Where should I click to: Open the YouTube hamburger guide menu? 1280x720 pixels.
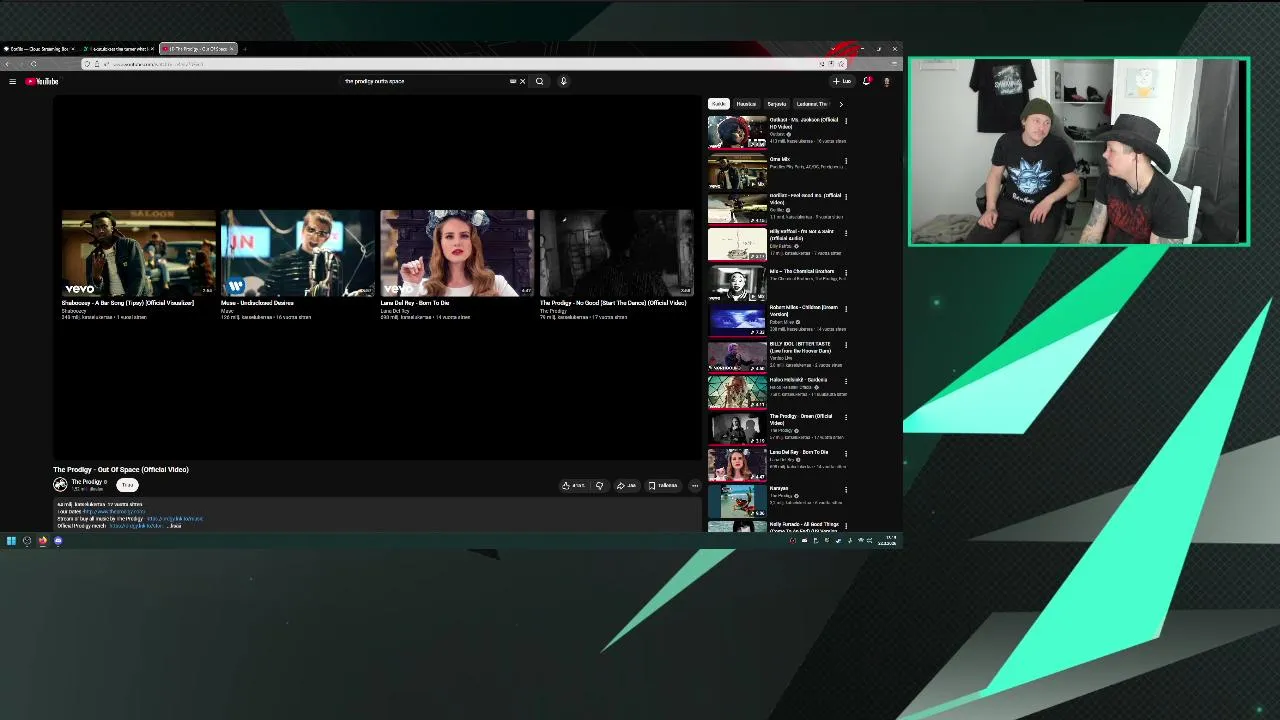[x=12, y=81]
